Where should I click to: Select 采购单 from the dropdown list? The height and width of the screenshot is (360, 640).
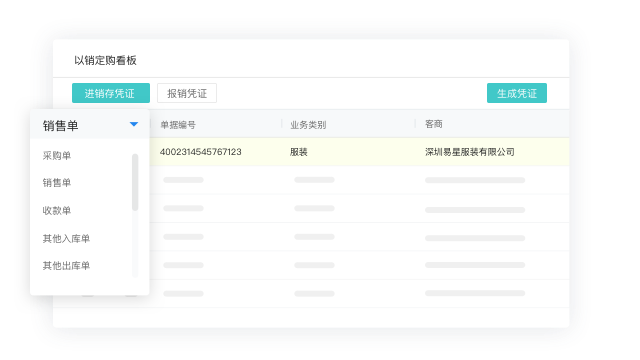coord(57,156)
